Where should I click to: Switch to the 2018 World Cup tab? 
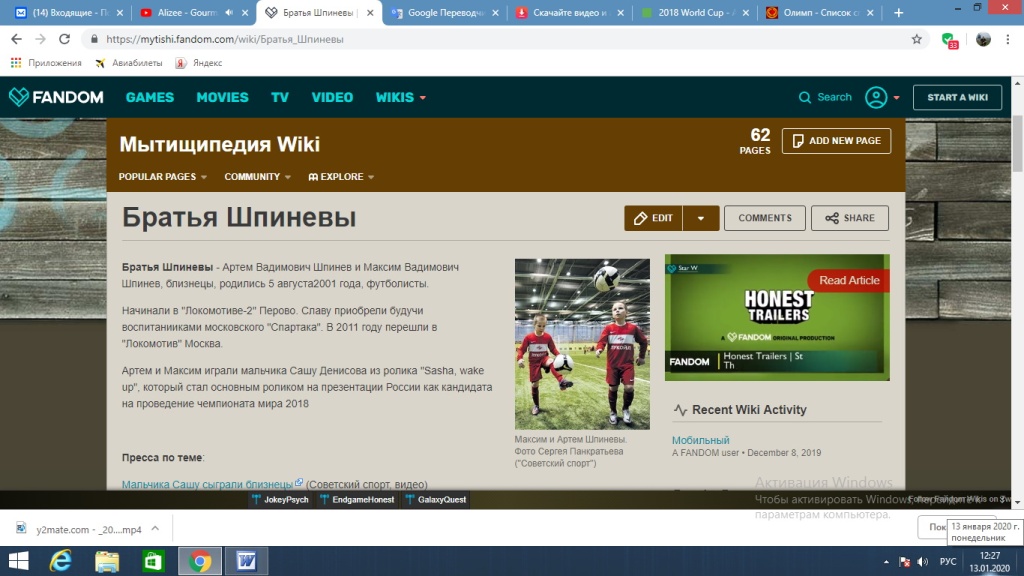coord(694,12)
